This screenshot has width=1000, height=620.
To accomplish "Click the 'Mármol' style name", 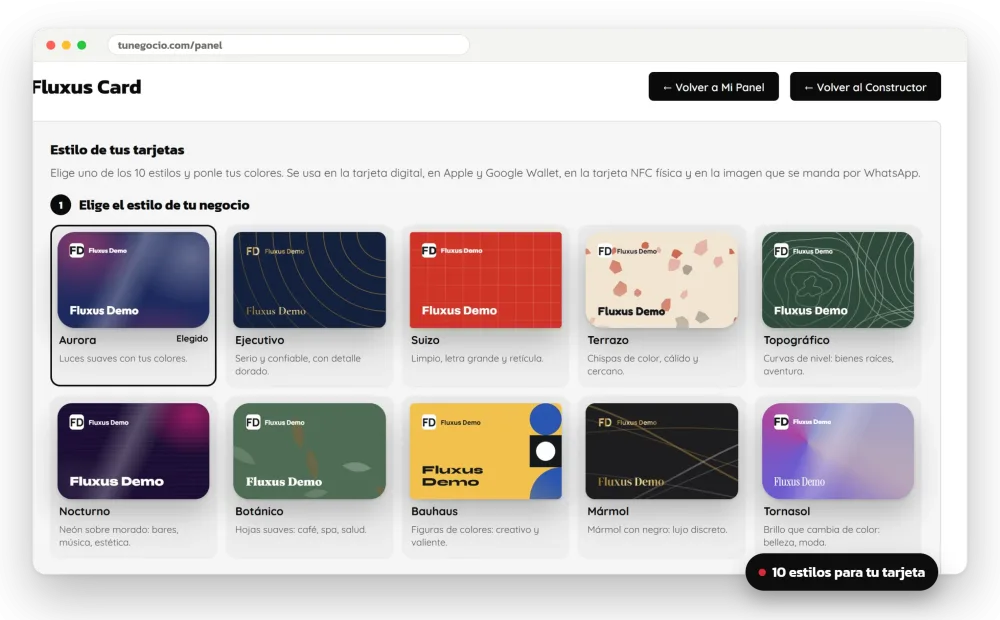I will (x=608, y=511).
